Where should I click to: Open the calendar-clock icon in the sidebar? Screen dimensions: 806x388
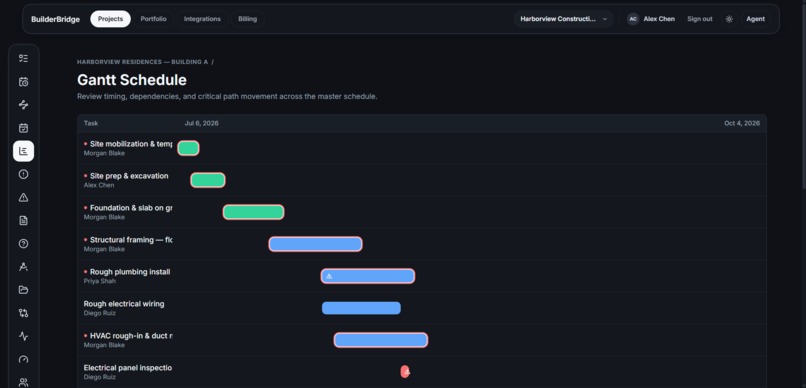pos(23,82)
